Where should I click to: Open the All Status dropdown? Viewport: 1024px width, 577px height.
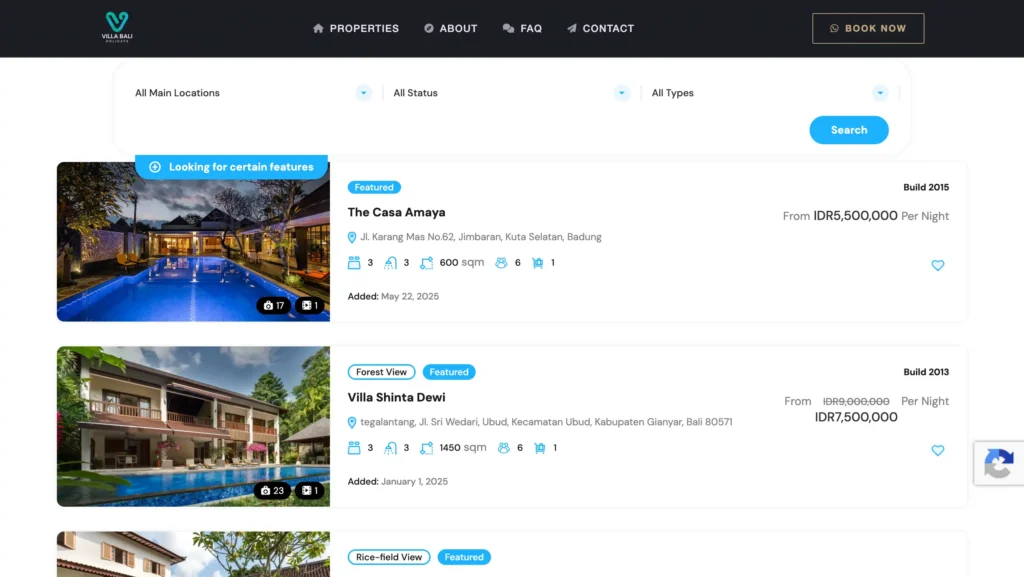(x=511, y=93)
